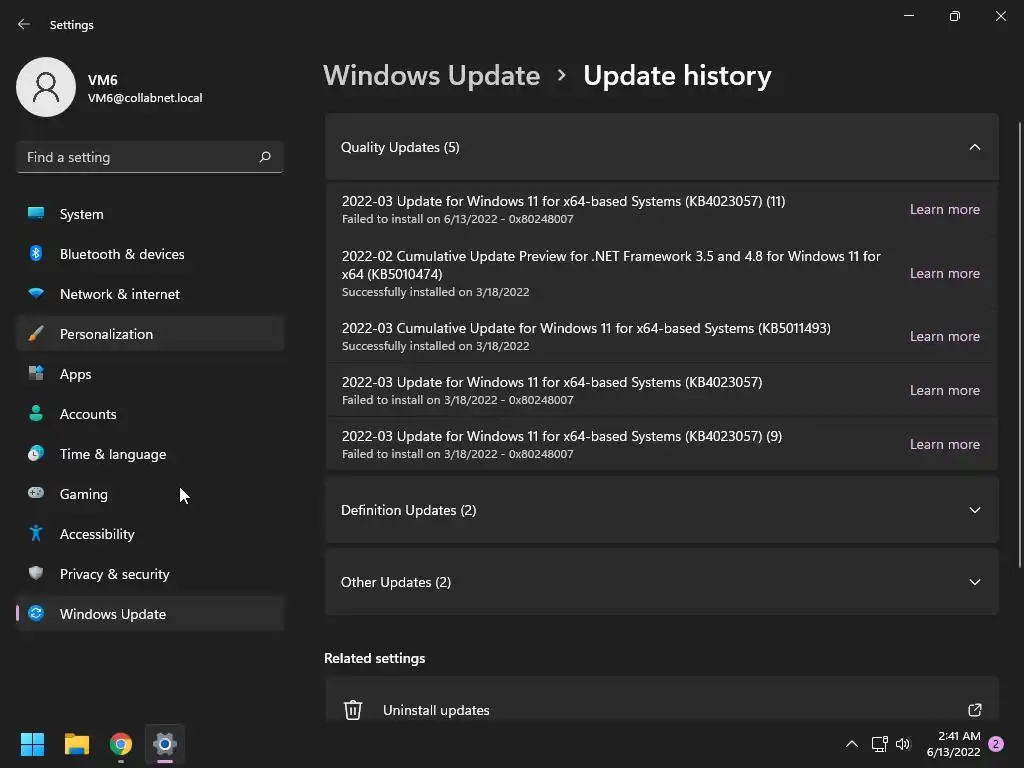Click the volume speaker tray icon
This screenshot has height=768, width=1024.
903,744
